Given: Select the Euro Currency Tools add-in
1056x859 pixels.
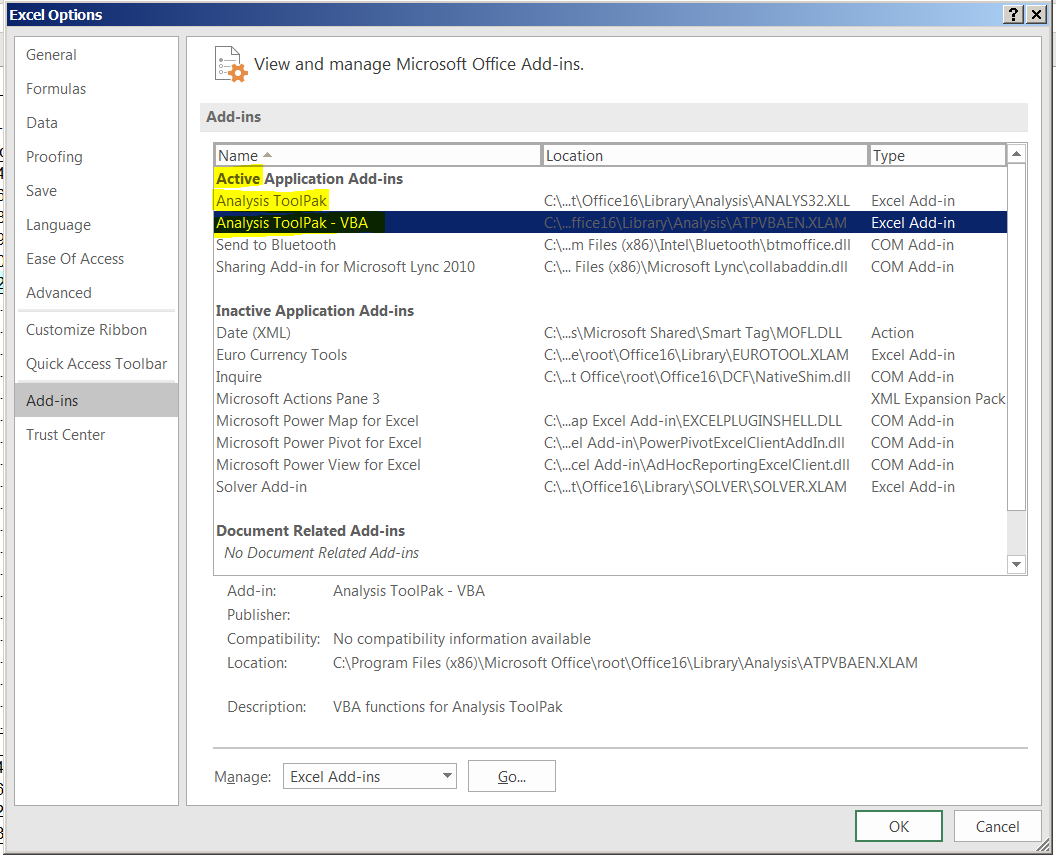Looking at the screenshot, I should (x=610, y=355).
